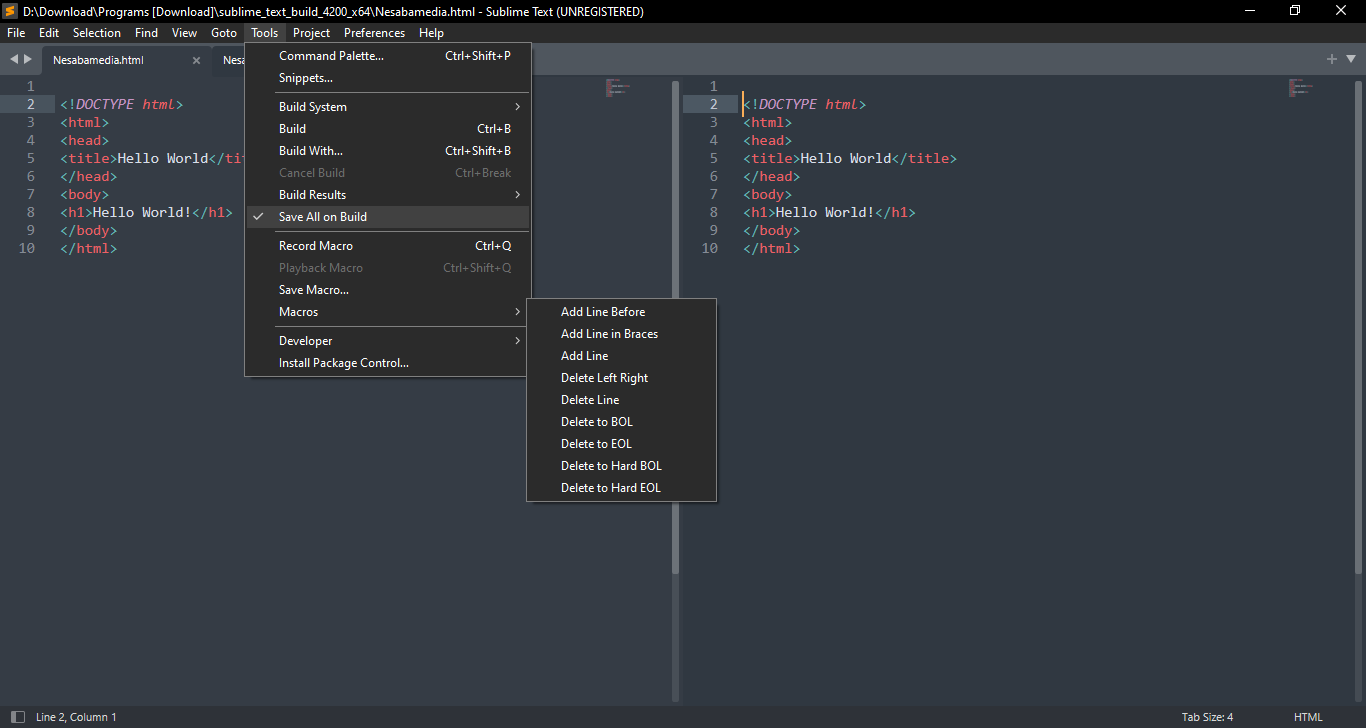1366x728 pixels.
Task: Click the Sublime Text logo in title bar
Action: (x=10, y=11)
